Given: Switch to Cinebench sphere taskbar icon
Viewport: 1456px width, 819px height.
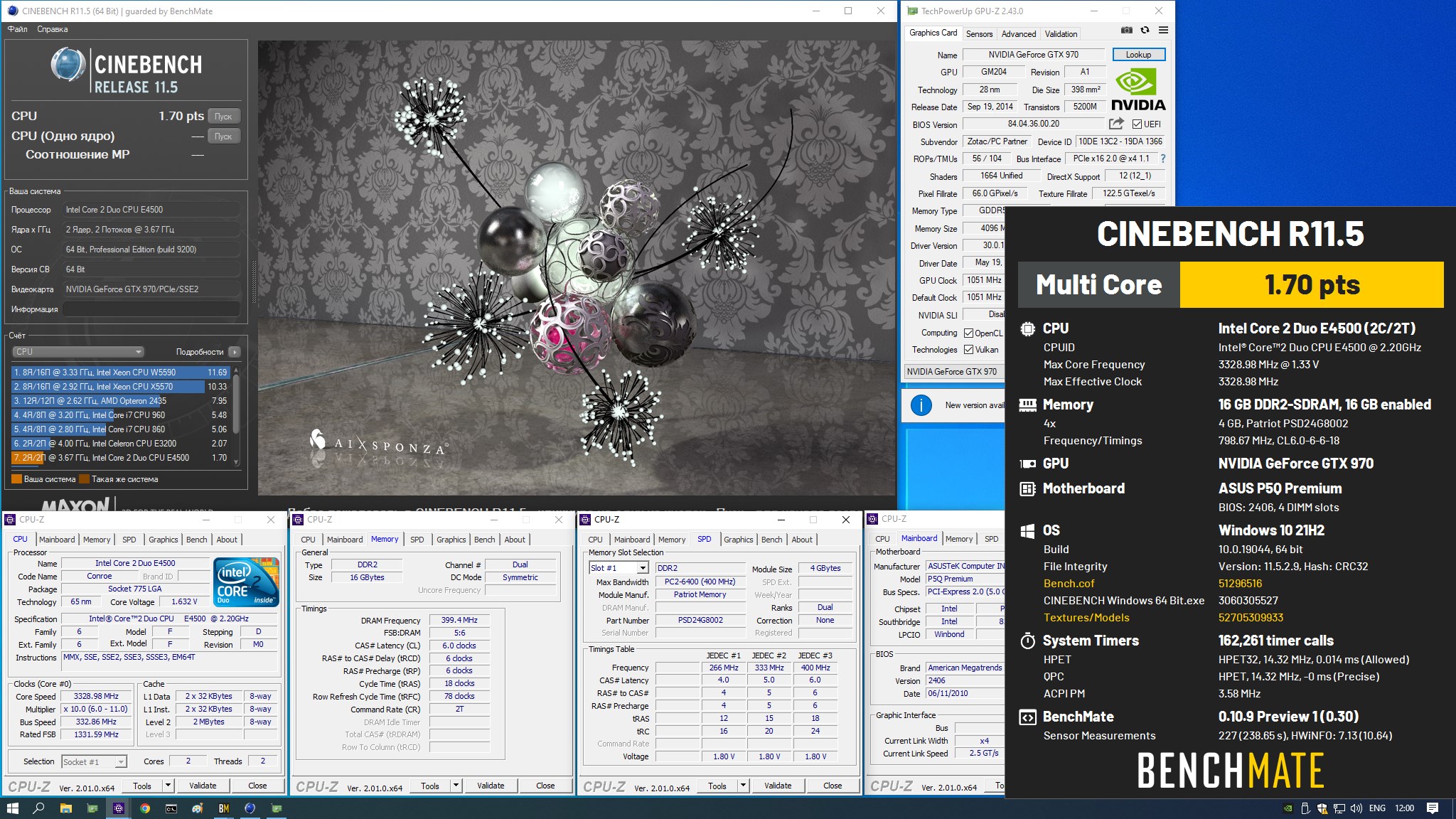Looking at the screenshot, I should click(250, 808).
